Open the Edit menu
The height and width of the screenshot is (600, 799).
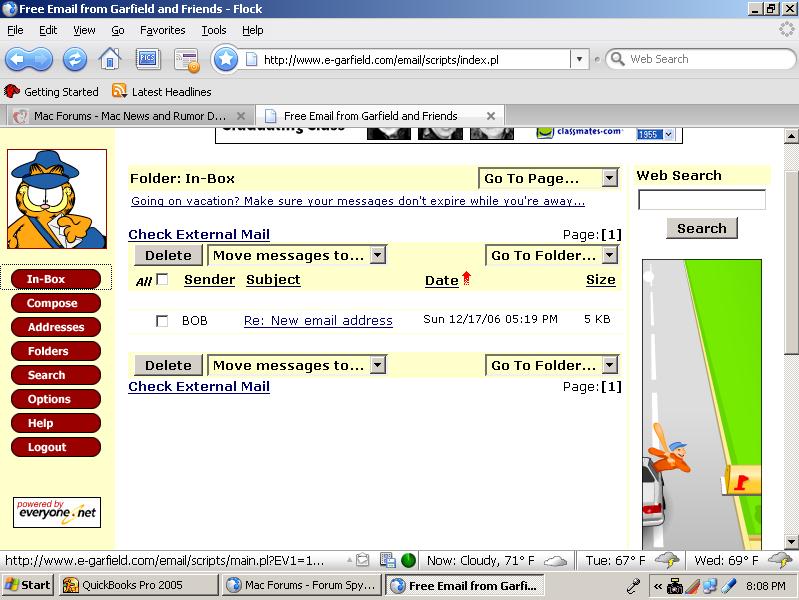point(48,30)
